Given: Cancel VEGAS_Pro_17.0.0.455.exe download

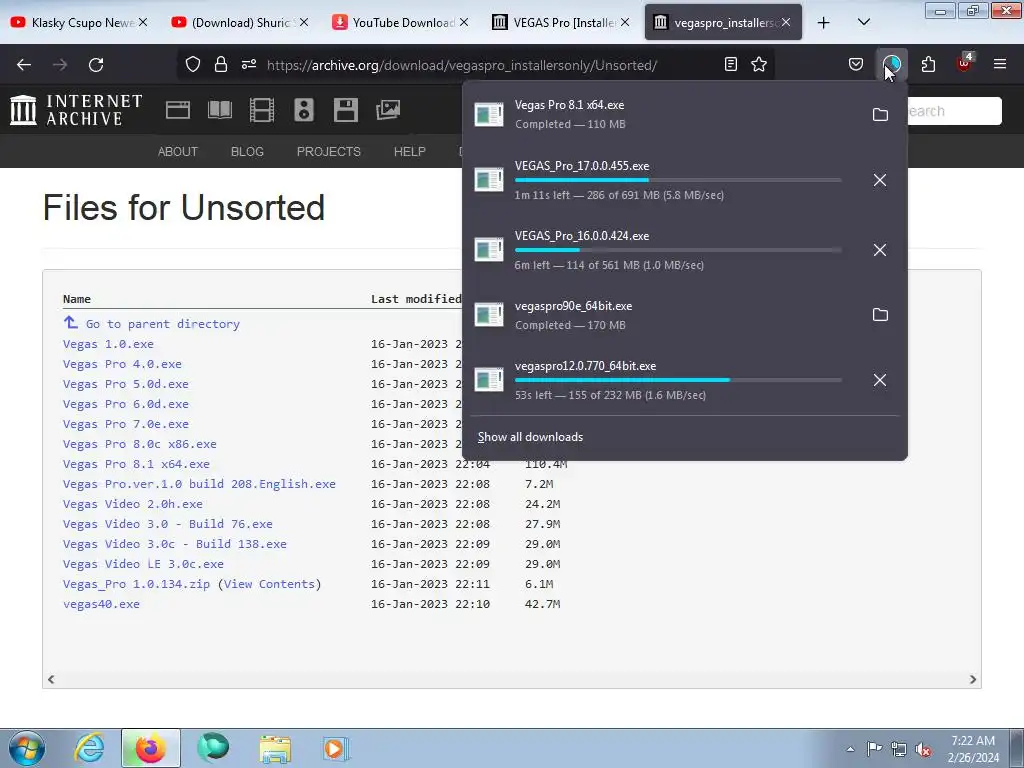Looking at the screenshot, I should [x=880, y=180].
